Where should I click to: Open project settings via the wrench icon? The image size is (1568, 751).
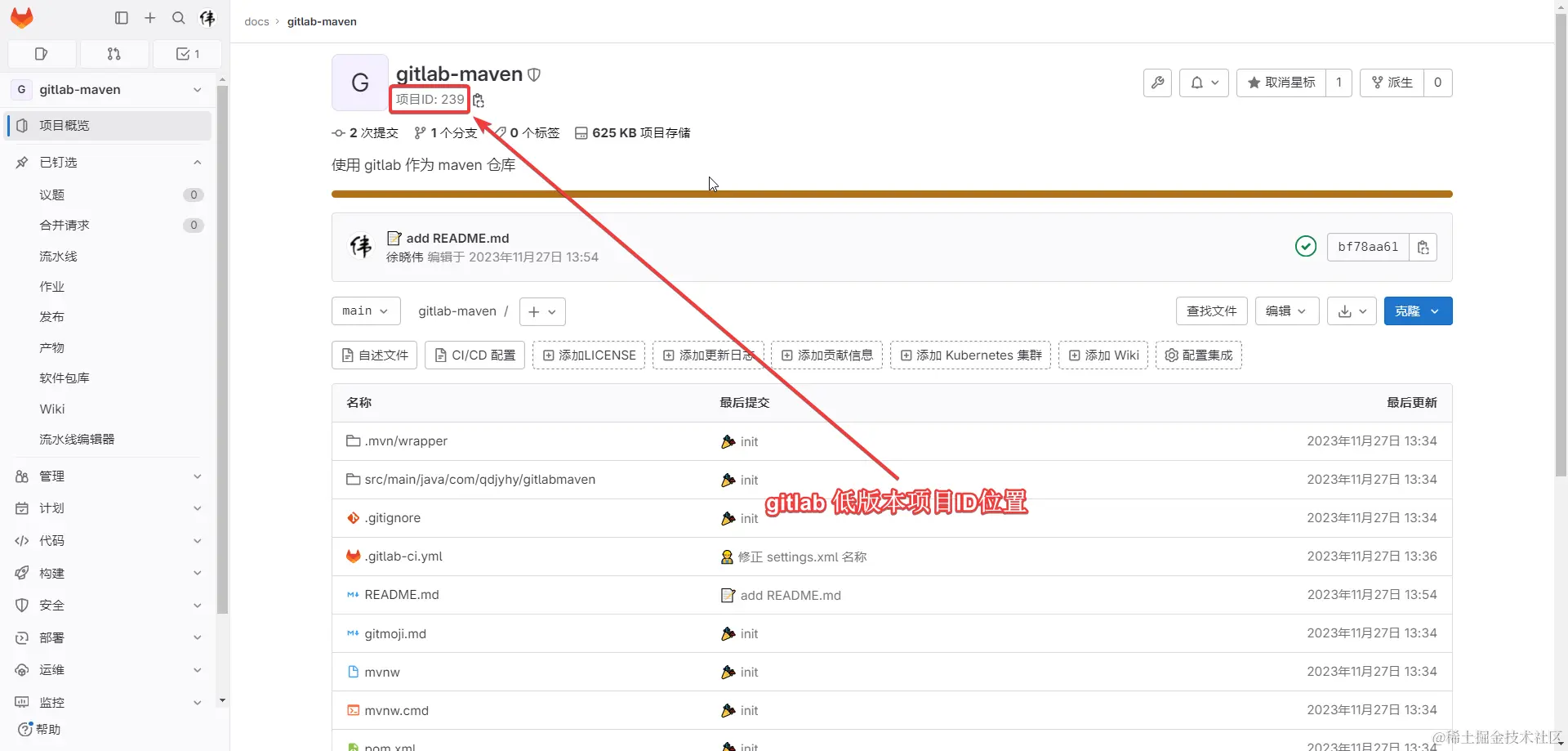[1156, 83]
